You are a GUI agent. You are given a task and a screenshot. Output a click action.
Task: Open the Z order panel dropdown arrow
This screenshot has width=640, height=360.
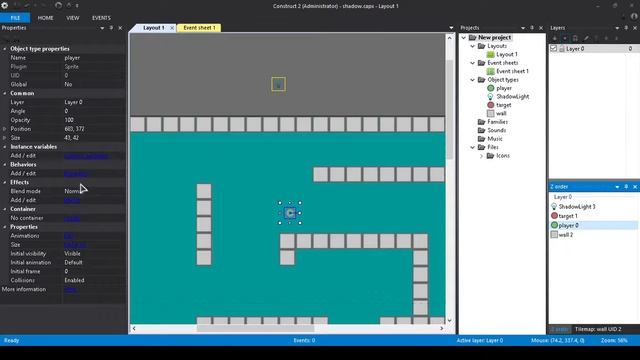617,187
